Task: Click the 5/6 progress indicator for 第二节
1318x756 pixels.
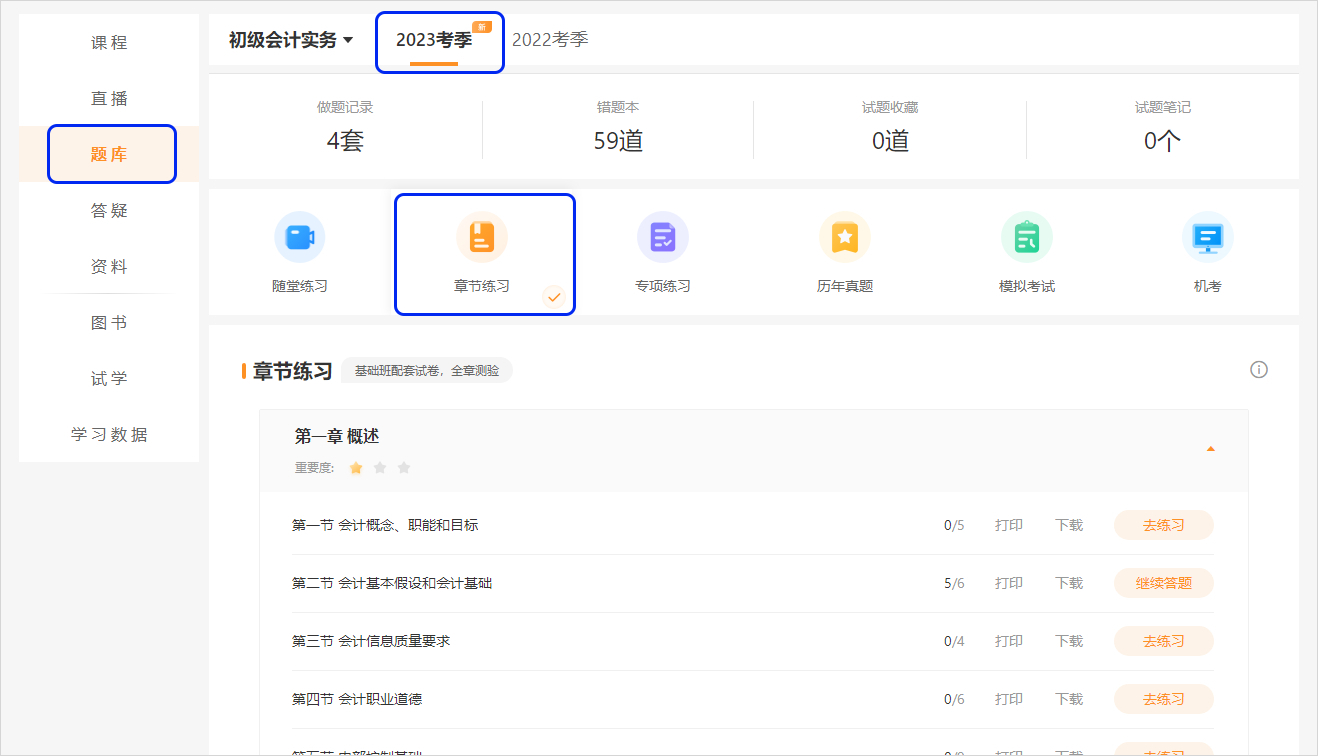Action: 953,582
